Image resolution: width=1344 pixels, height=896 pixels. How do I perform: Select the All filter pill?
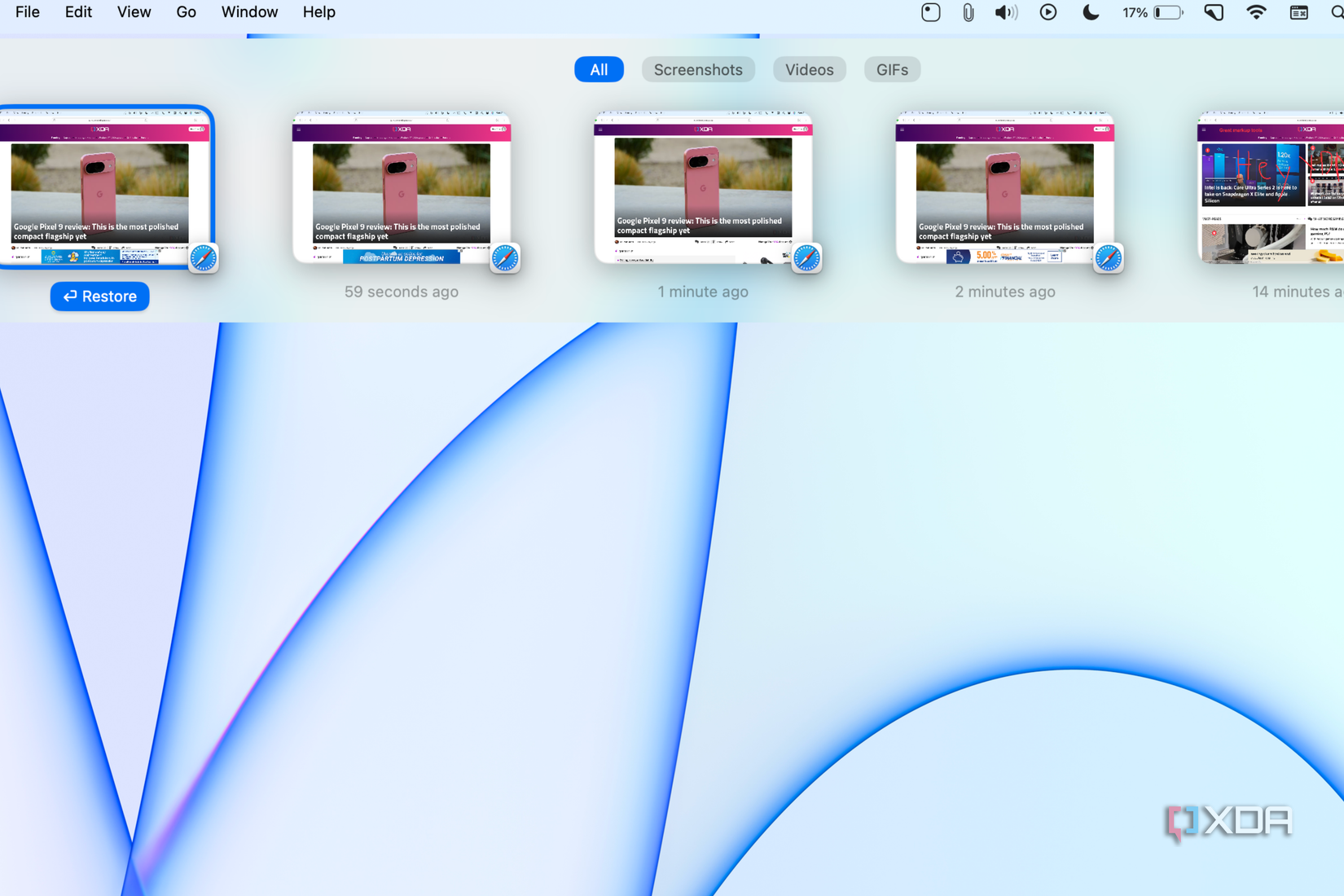[x=599, y=69]
